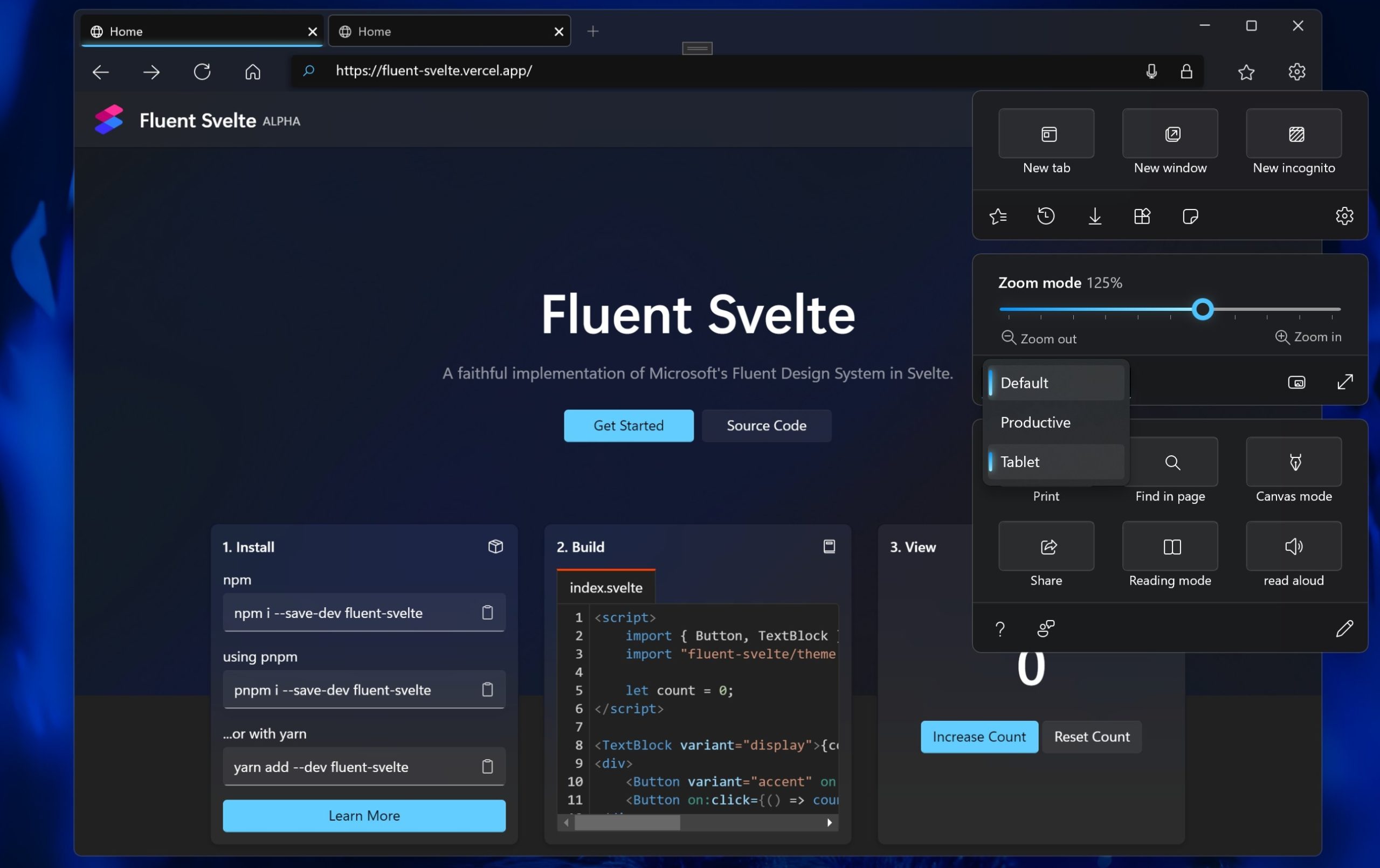Share the current page
The image size is (1380, 868).
click(x=1046, y=546)
